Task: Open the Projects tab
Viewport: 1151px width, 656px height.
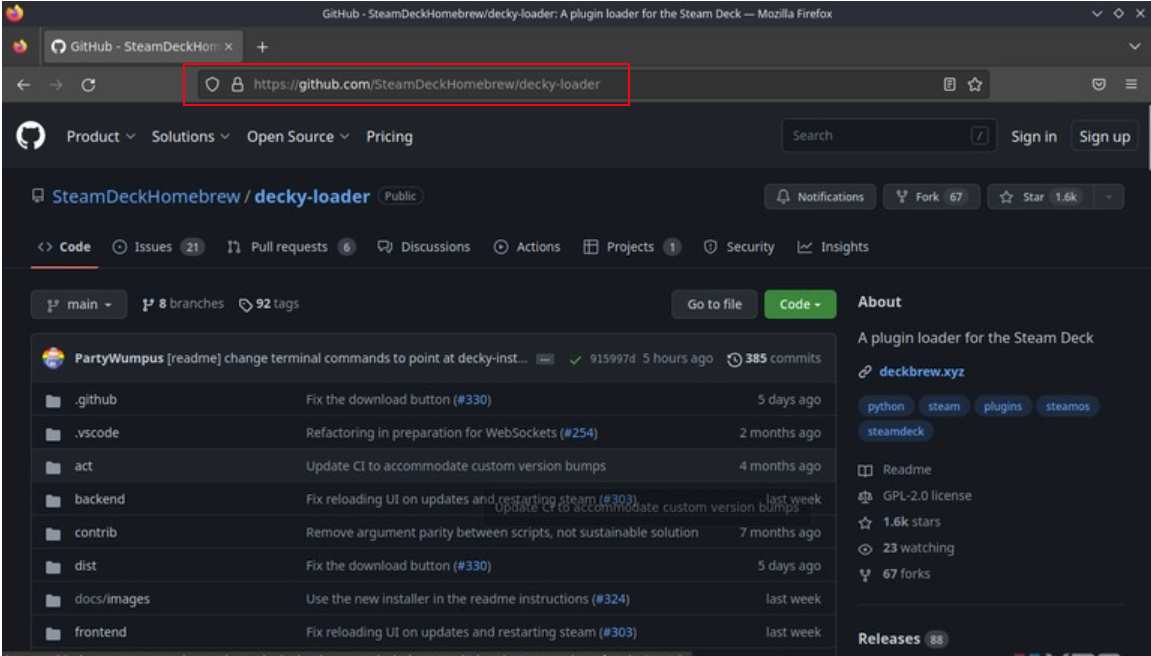Action: (x=631, y=247)
